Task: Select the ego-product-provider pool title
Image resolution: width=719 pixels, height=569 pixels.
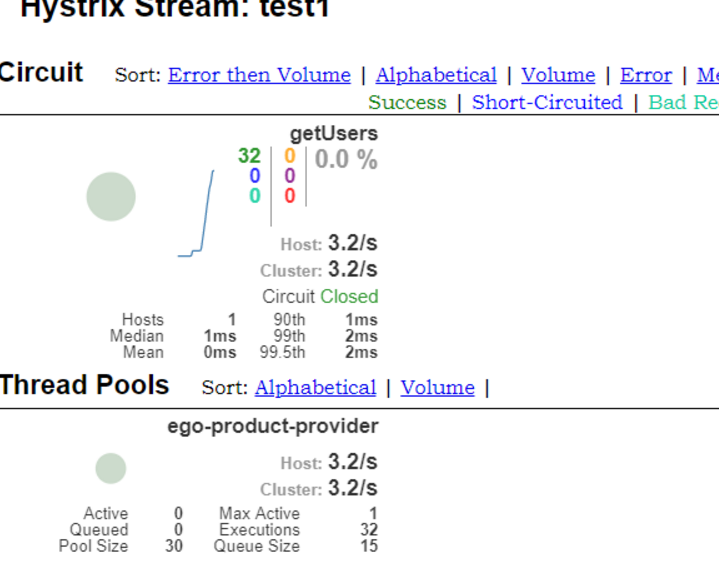Action: point(273,426)
